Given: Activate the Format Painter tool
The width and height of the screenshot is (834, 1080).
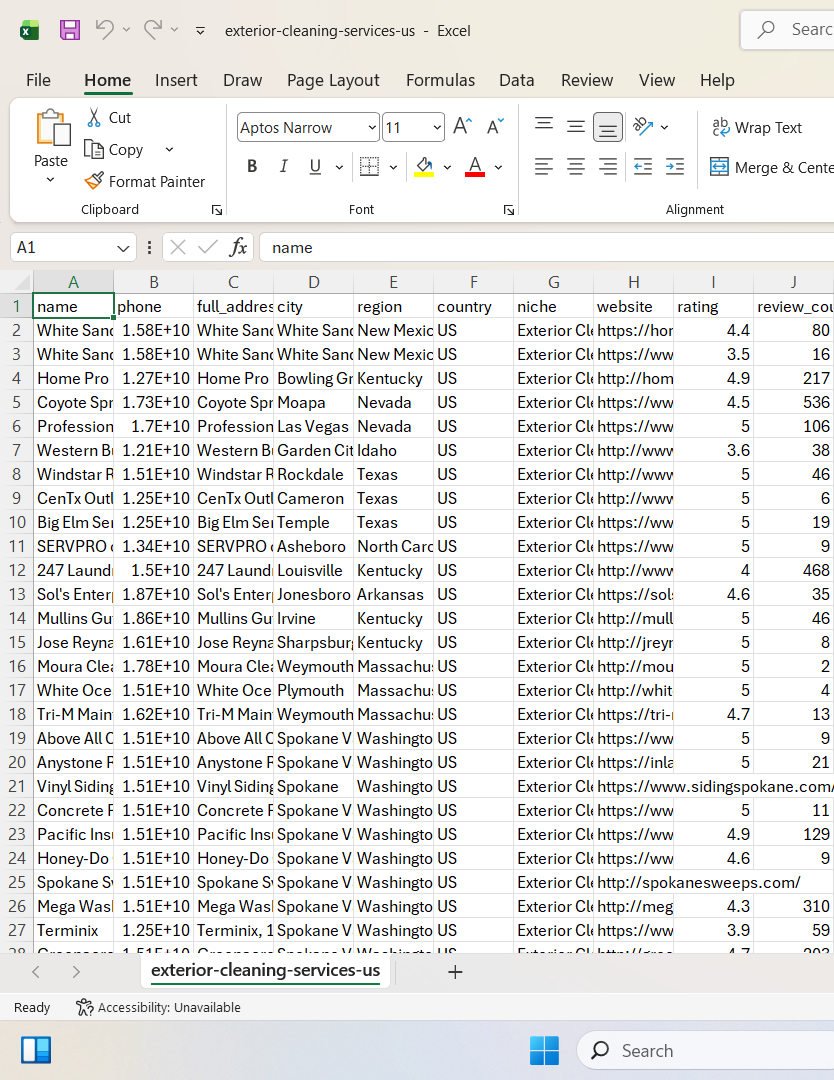Looking at the screenshot, I should point(145,181).
